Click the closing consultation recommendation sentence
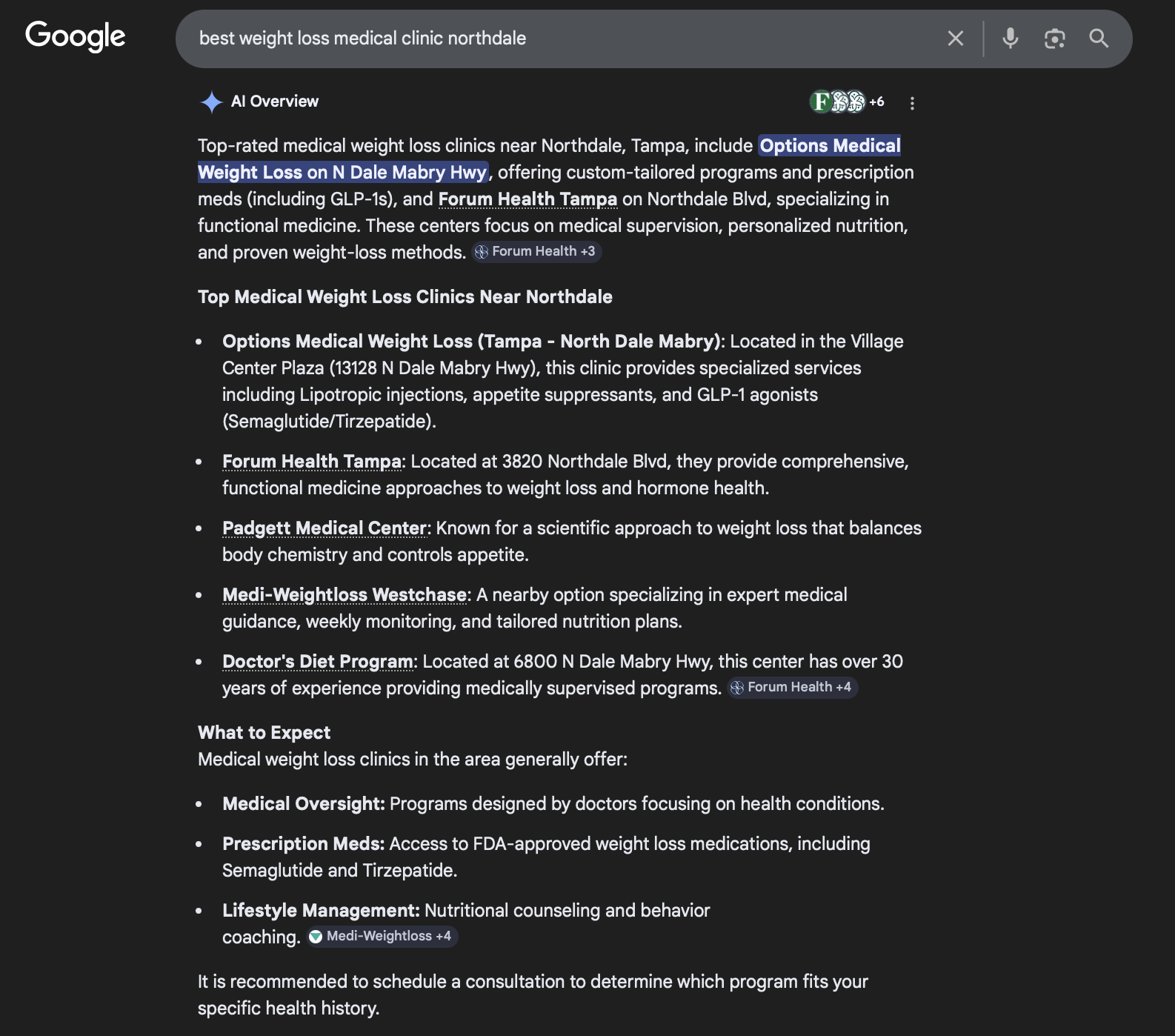 (x=533, y=995)
